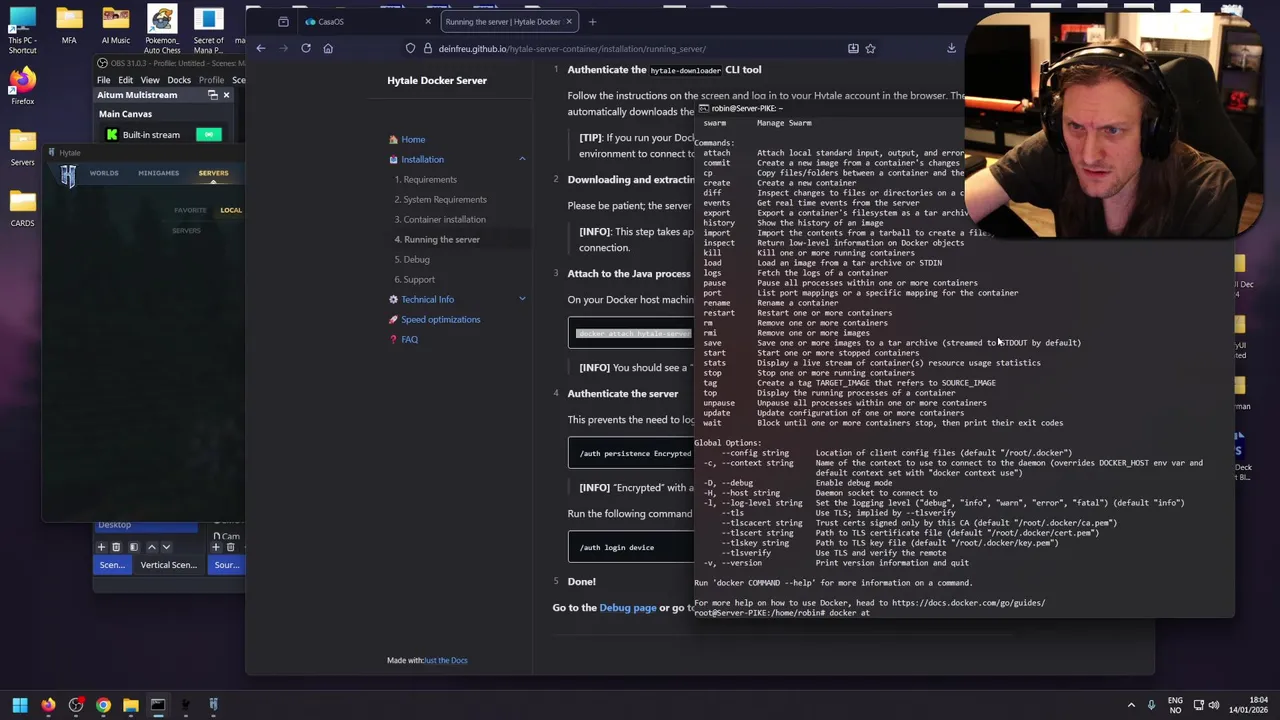Open the This PC shortcut on desktop
This screenshot has height=720, width=1280.
click(x=22, y=28)
